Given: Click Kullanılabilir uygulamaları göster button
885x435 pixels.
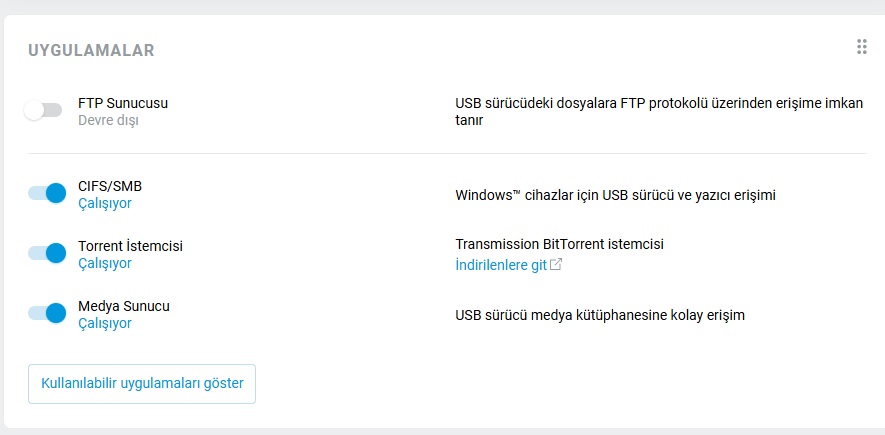Looking at the screenshot, I should [x=142, y=384].
